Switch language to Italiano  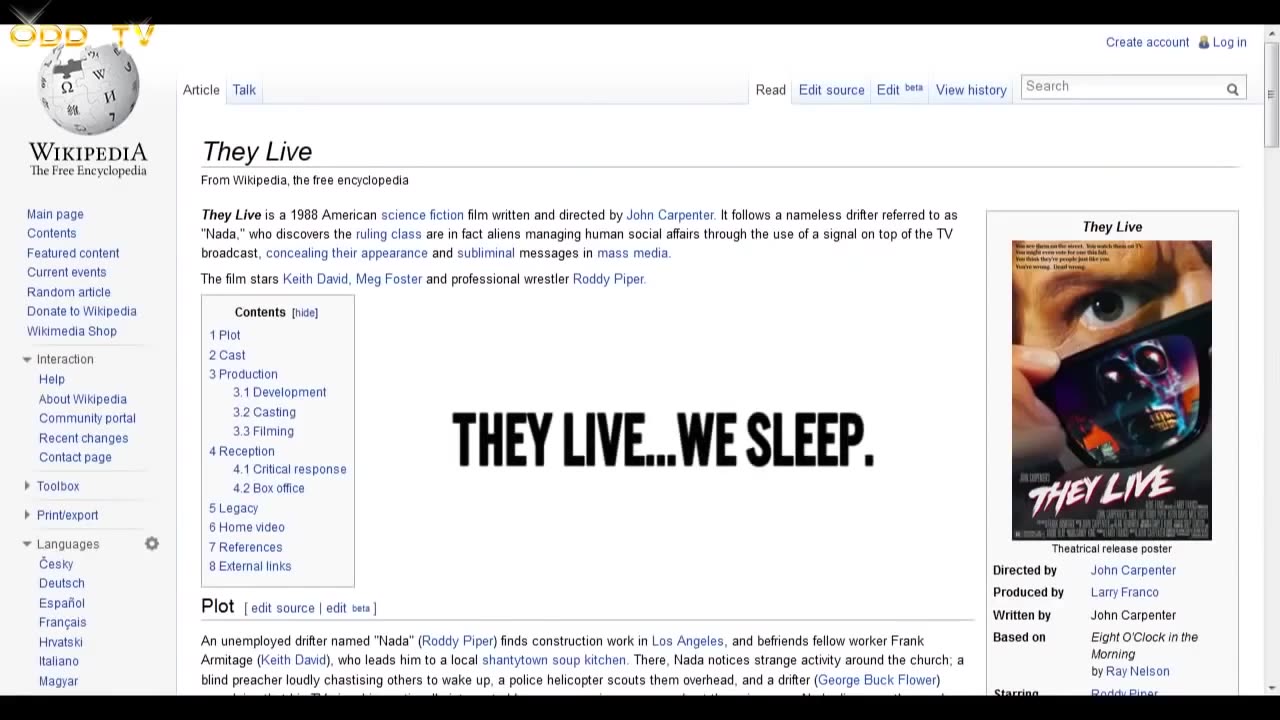coord(59,661)
